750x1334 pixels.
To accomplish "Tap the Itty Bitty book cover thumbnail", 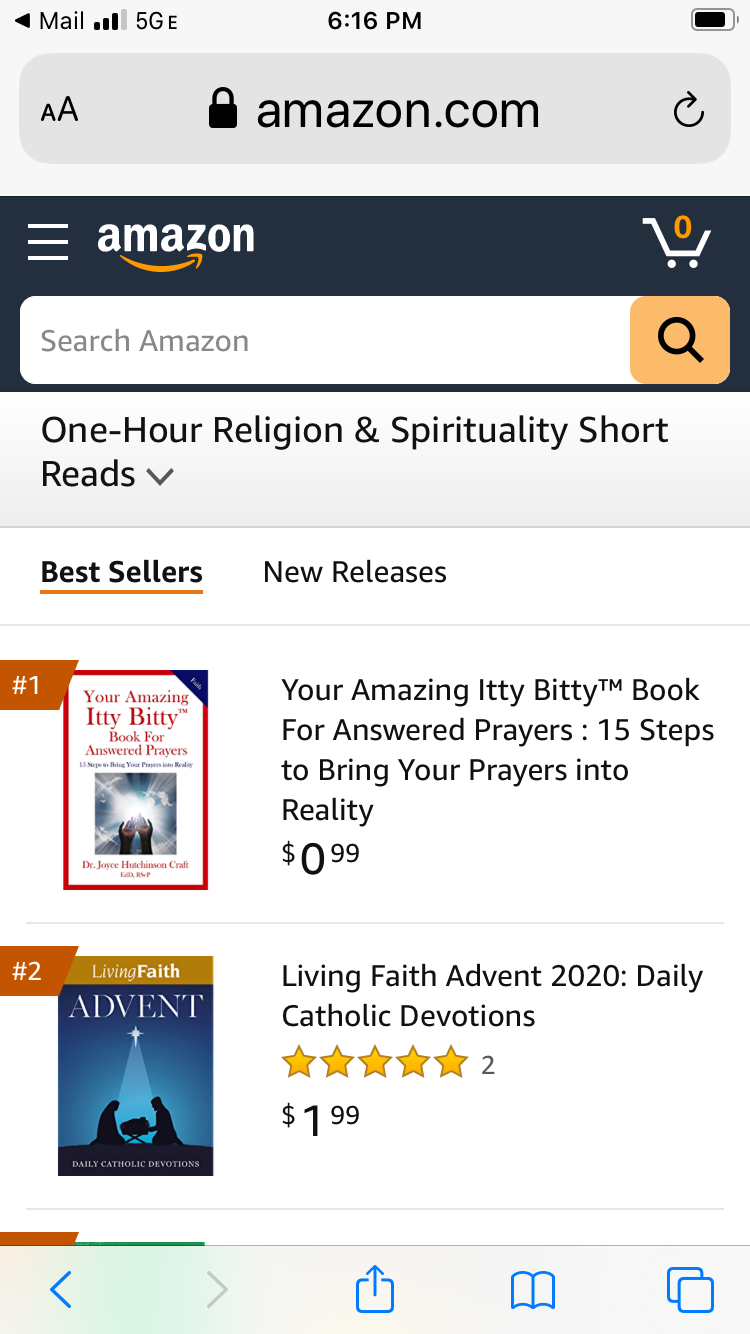I will point(135,780).
